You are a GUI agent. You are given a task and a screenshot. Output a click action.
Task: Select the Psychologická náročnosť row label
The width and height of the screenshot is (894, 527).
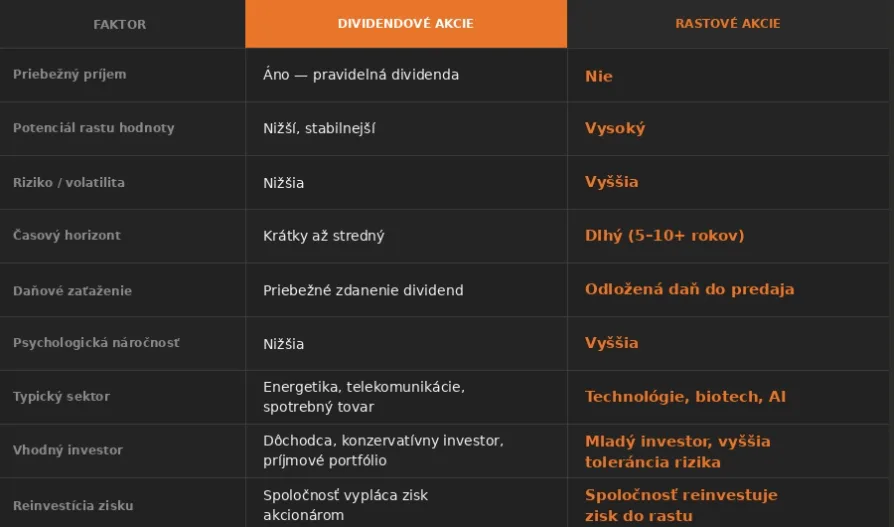(96, 343)
